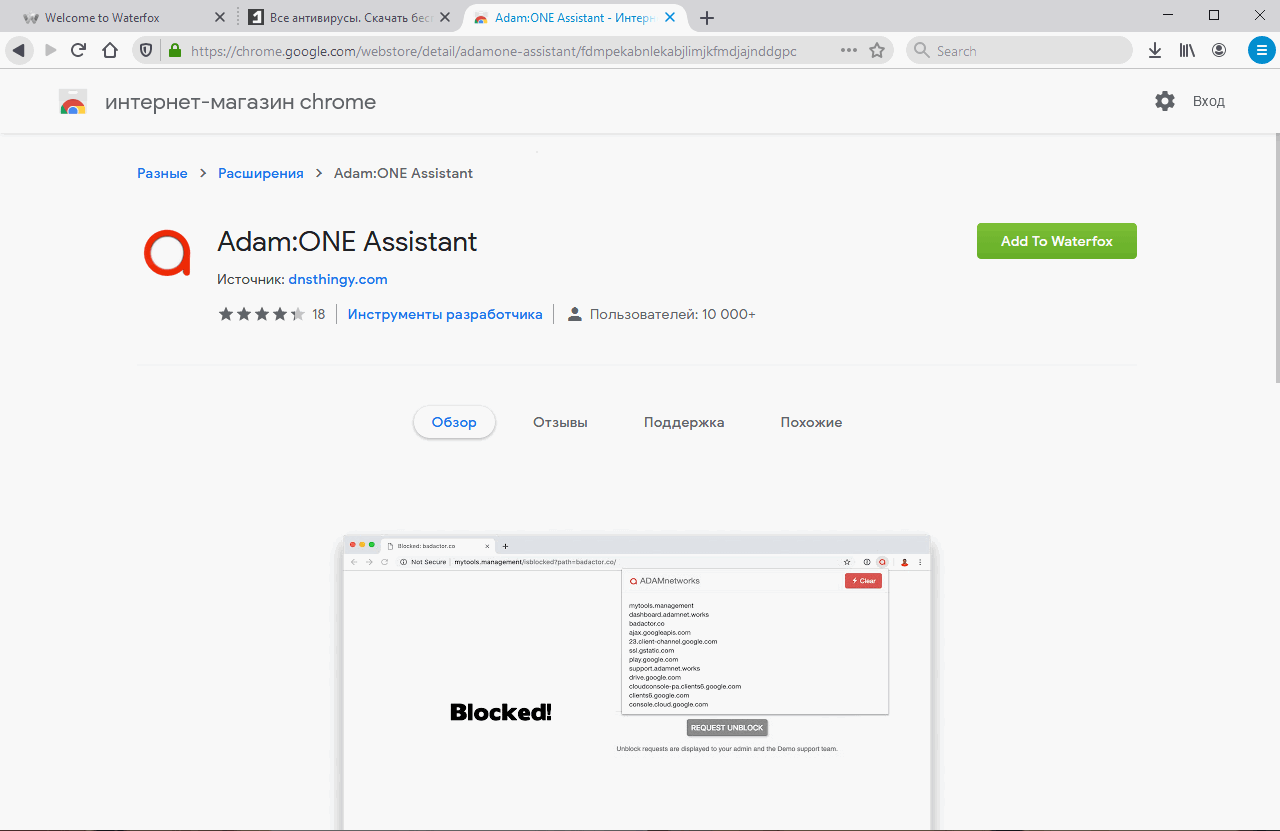The width and height of the screenshot is (1280, 831).
Task: Maximize the Waterfox window
Action: 1214,15
